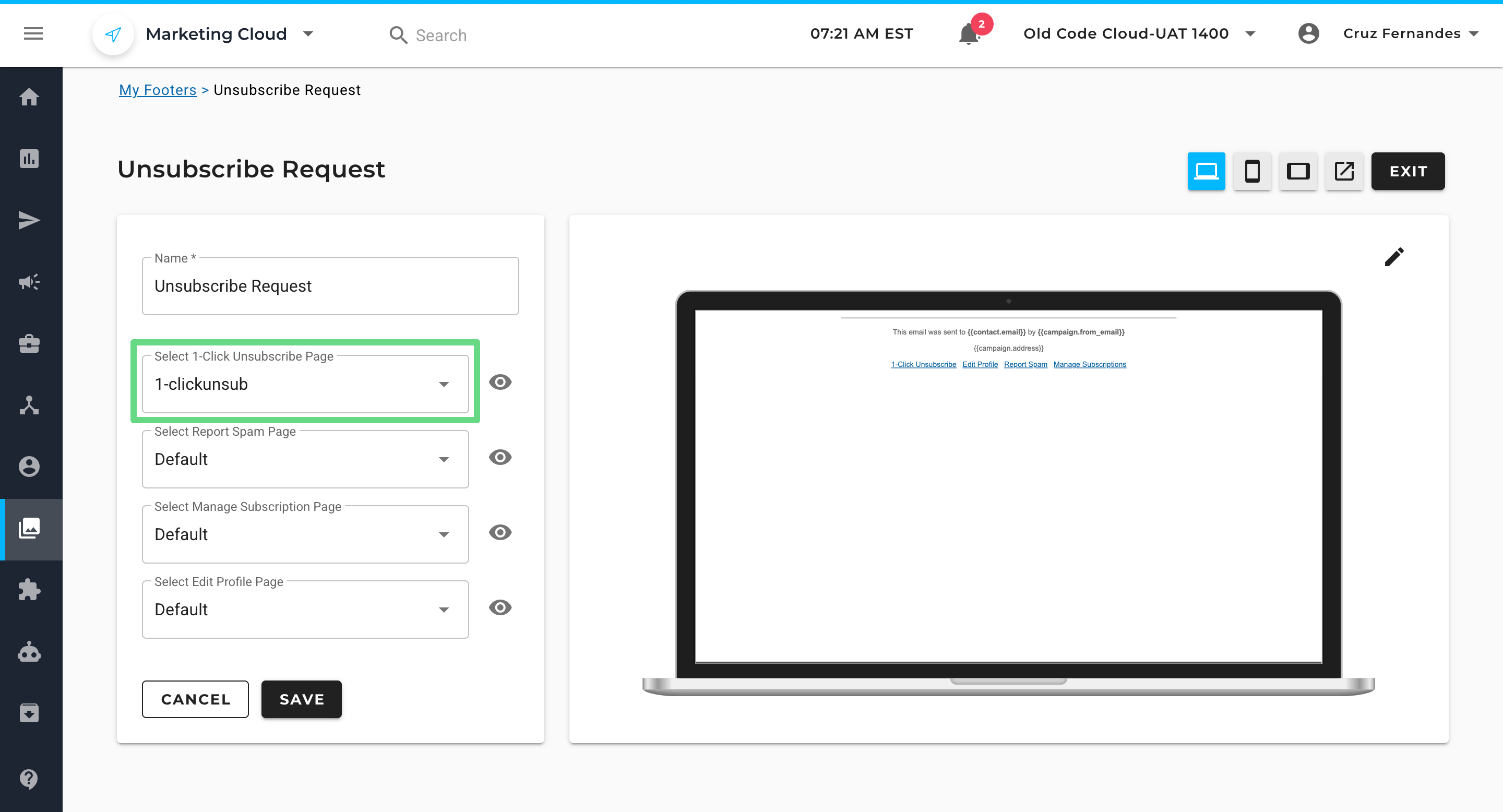This screenshot has width=1503, height=812.
Task: Preview the Edit Profile page with eye icon
Action: 500,608
